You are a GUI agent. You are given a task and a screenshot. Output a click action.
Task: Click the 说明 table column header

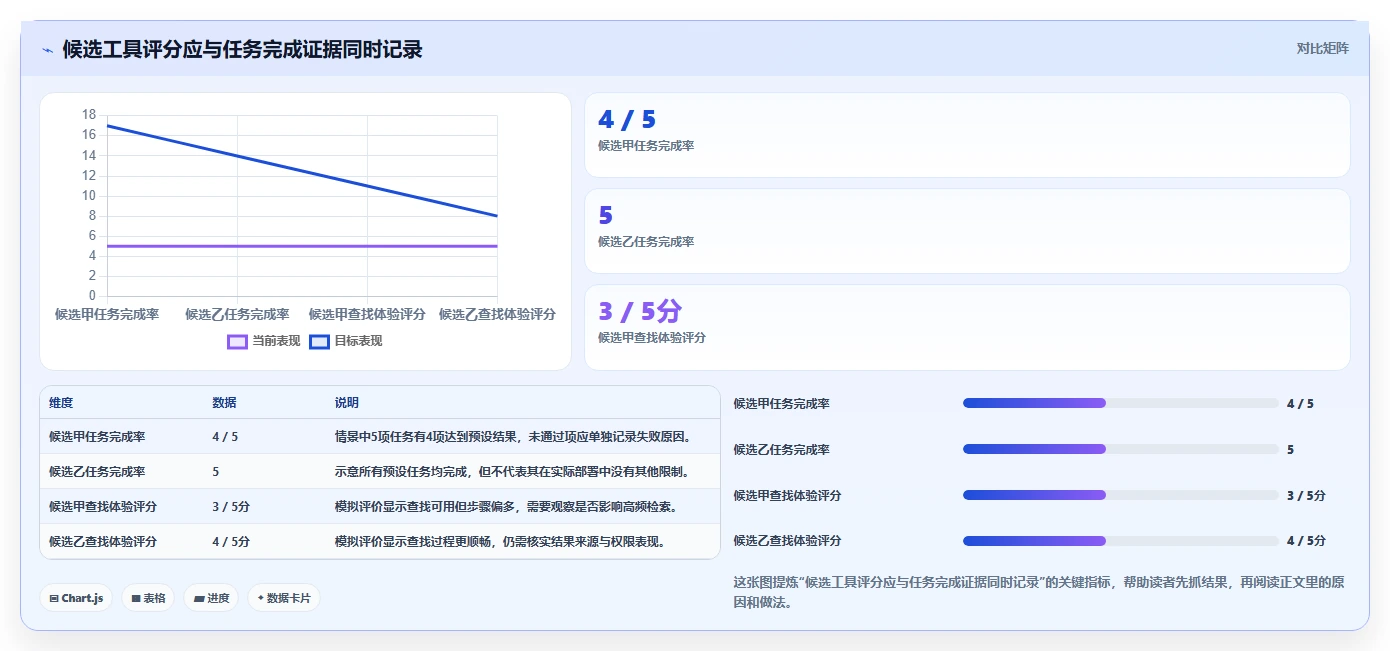[x=346, y=403]
